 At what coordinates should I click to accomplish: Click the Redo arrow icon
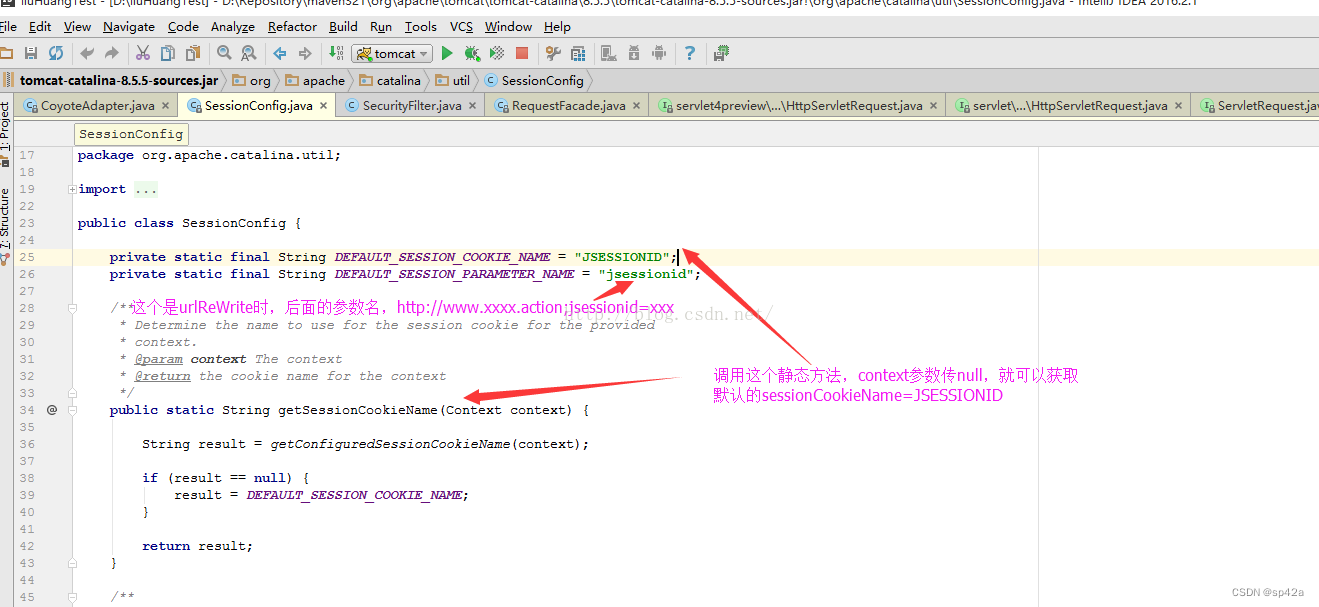point(112,53)
